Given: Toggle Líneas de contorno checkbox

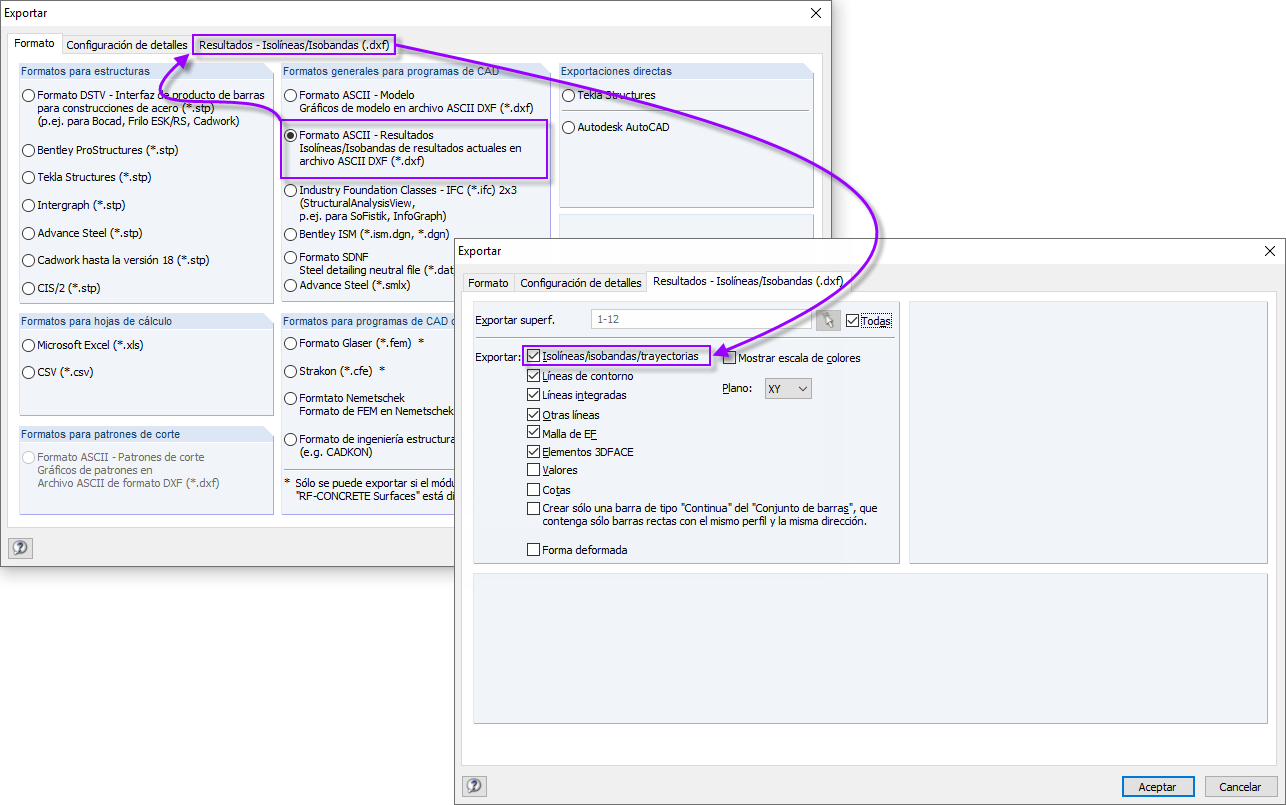Looking at the screenshot, I should pyautogui.click(x=534, y=376).
